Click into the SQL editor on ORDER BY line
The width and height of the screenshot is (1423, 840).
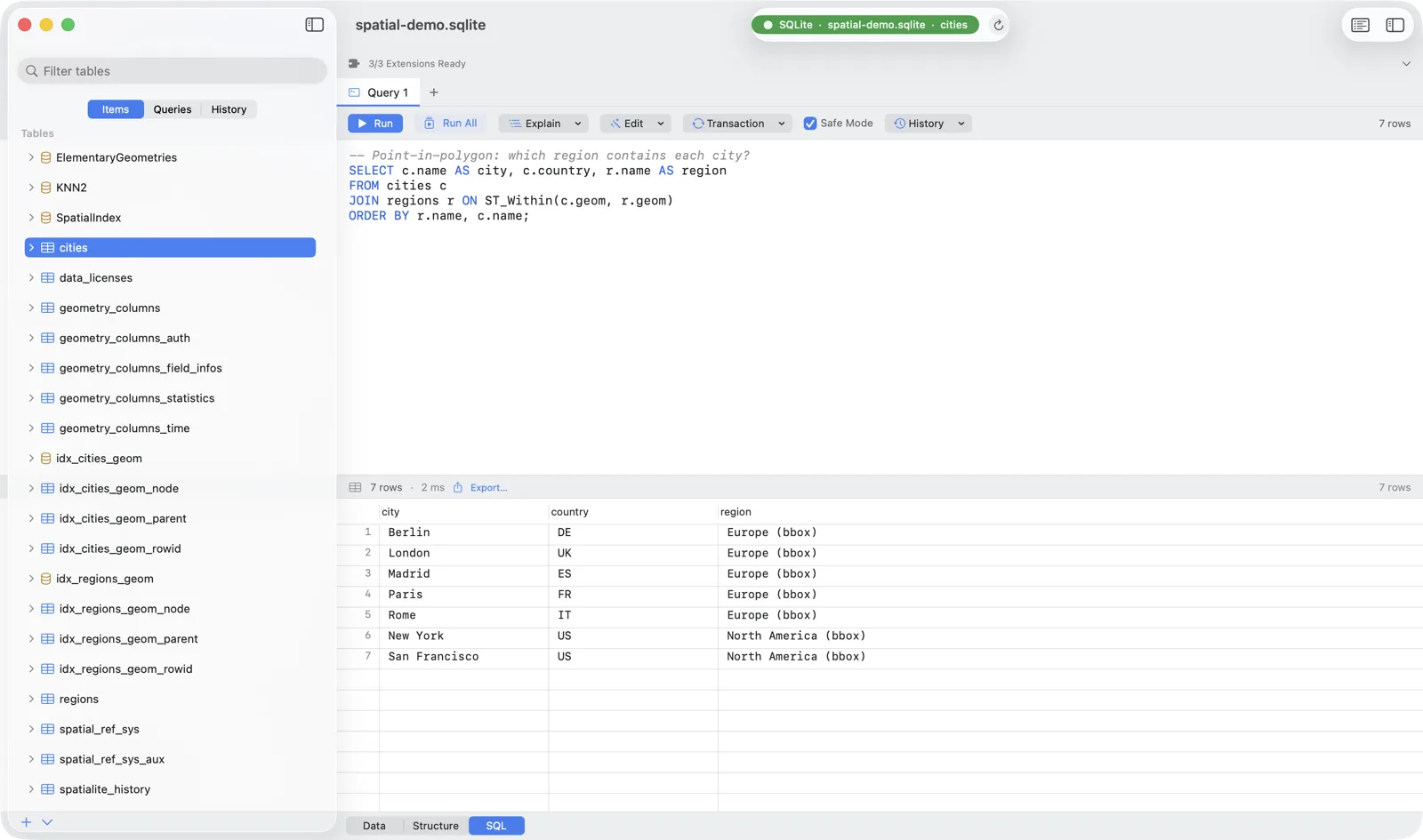tap(438, 216)
